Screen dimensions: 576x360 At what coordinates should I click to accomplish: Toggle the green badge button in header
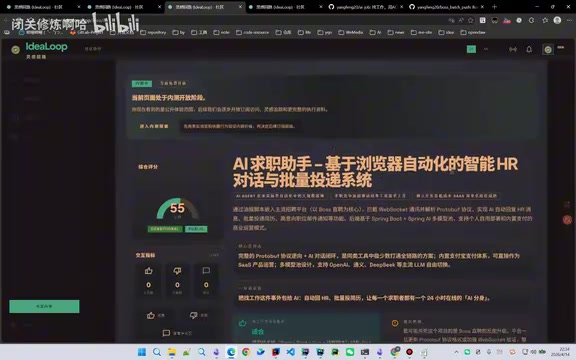point(471,49)
